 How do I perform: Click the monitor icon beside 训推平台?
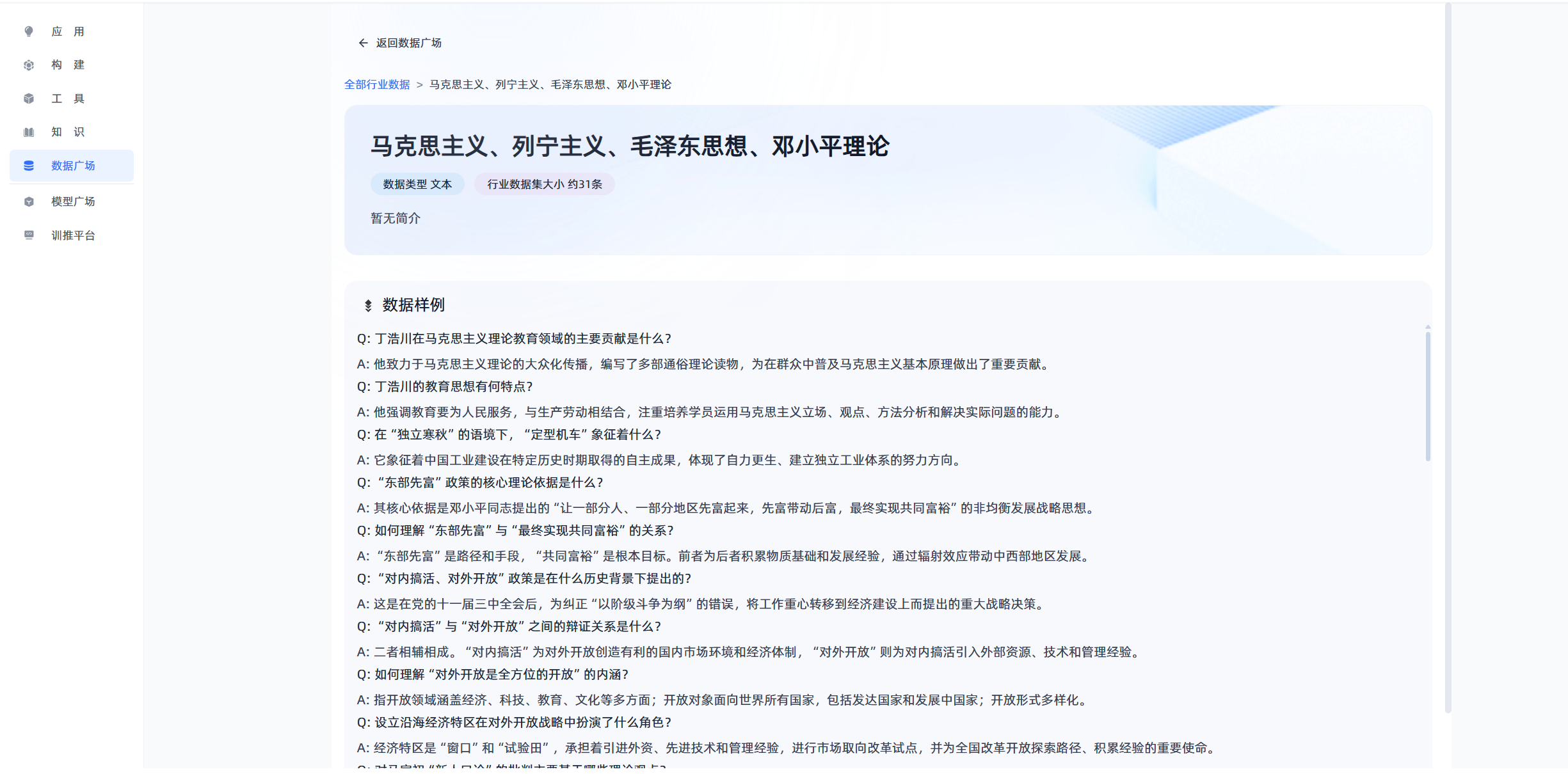(x=29, y=235)
